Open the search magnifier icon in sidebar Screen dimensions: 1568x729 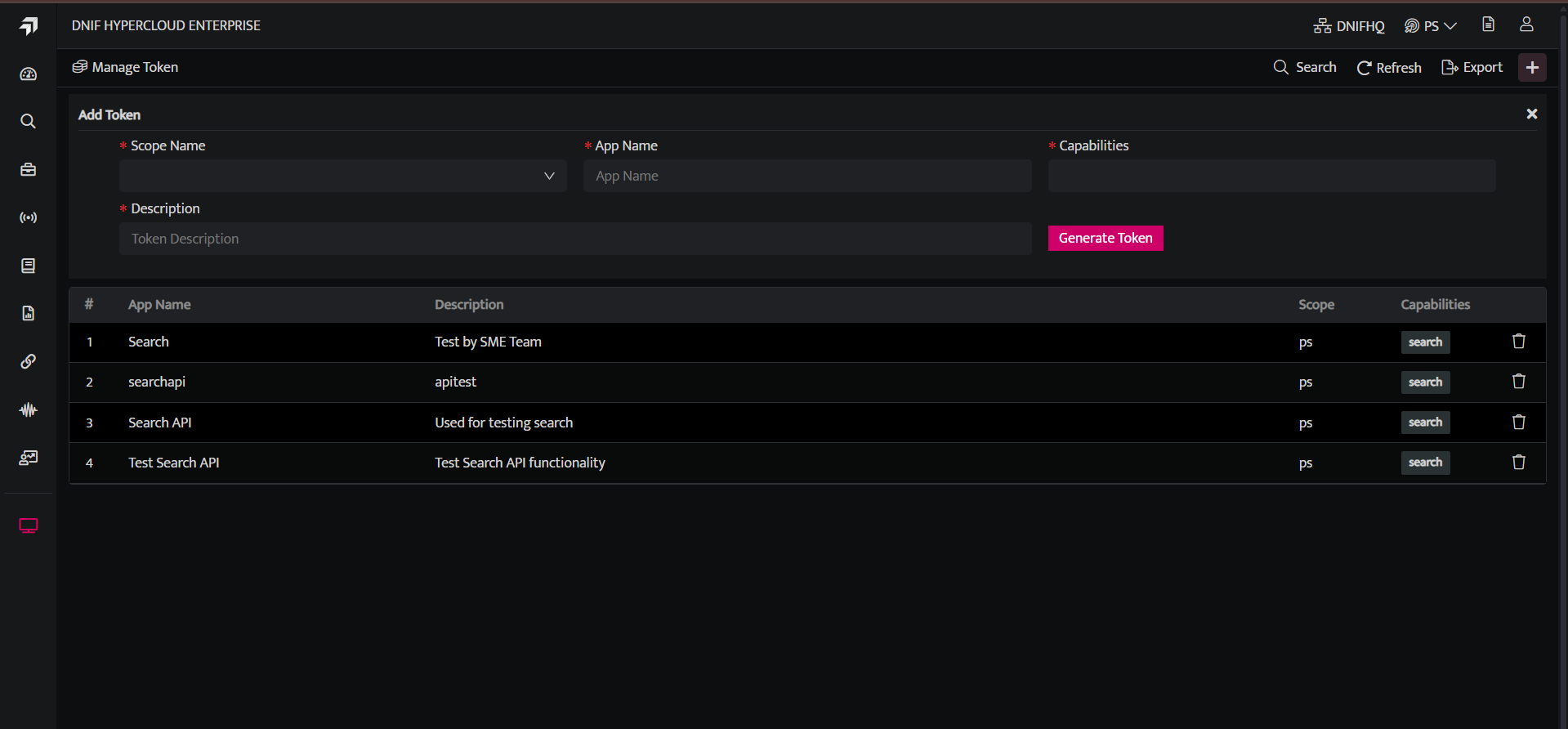coord(29,122)
